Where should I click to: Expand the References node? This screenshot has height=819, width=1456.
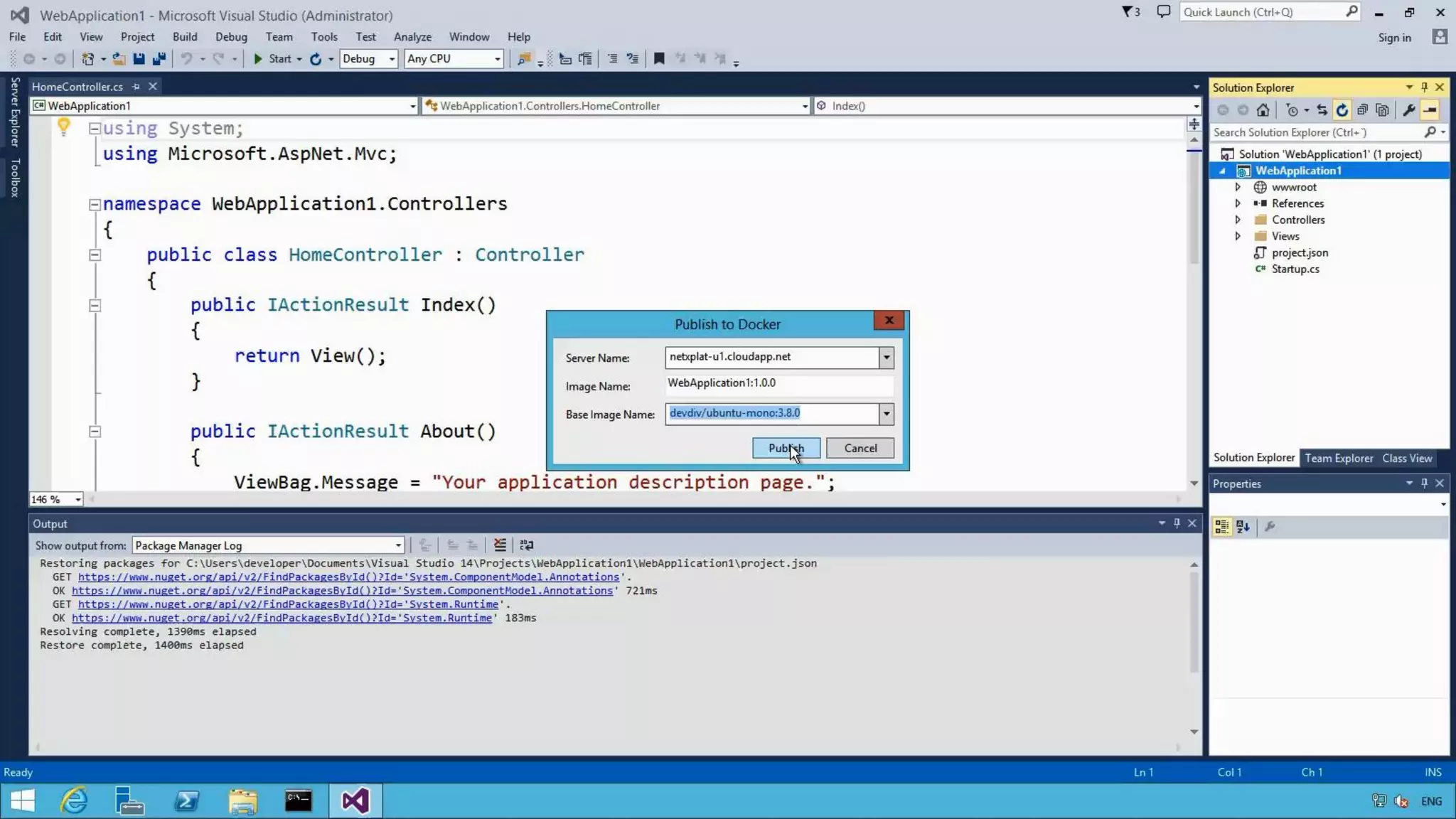click(x=1238, y=203)
